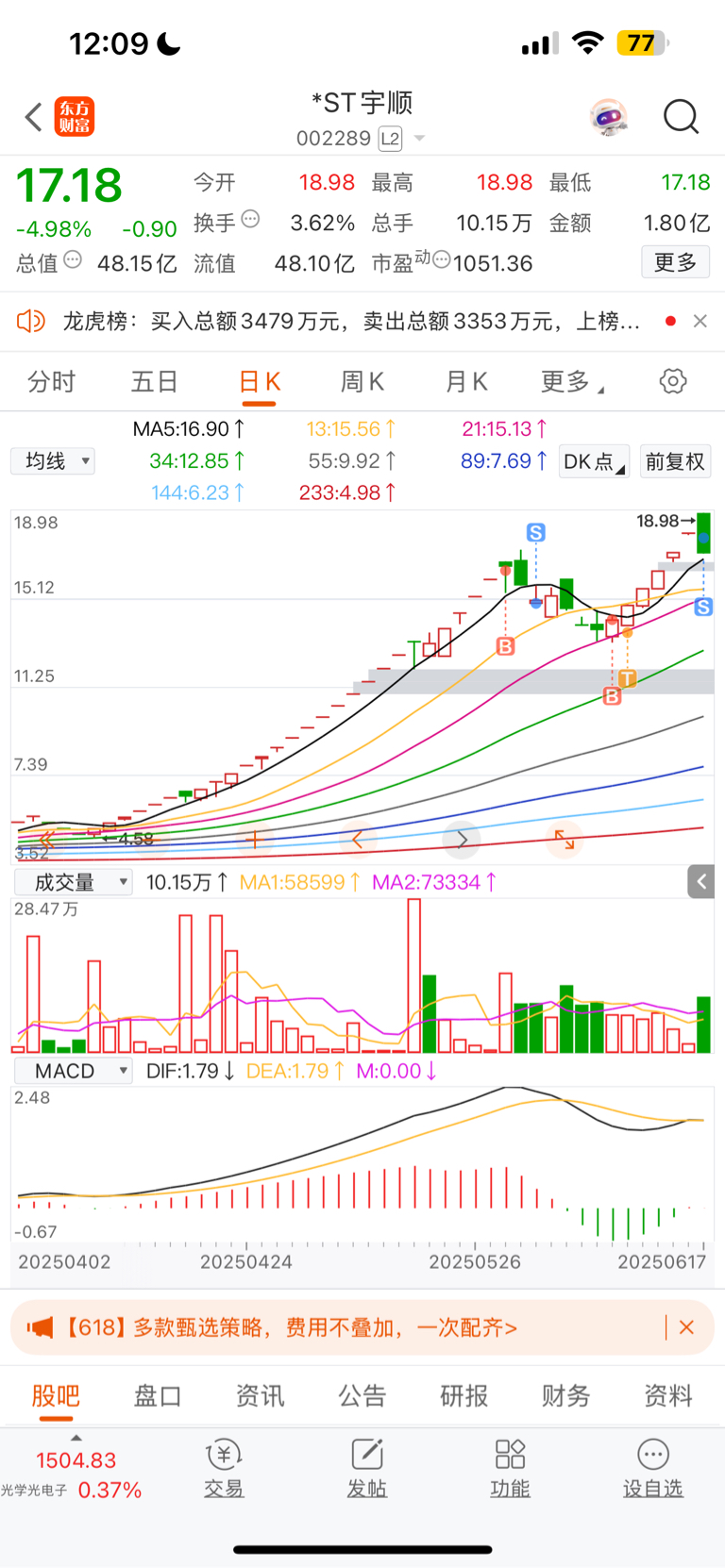
Task: Expand the 更多 chart period menu
Action: pos(572,381)
